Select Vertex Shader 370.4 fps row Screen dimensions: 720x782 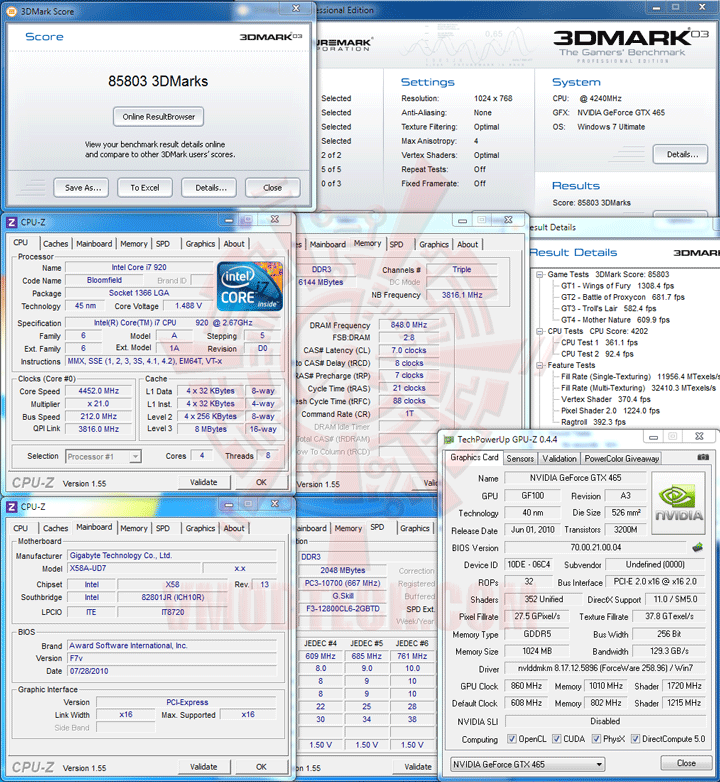coord(606,399)
